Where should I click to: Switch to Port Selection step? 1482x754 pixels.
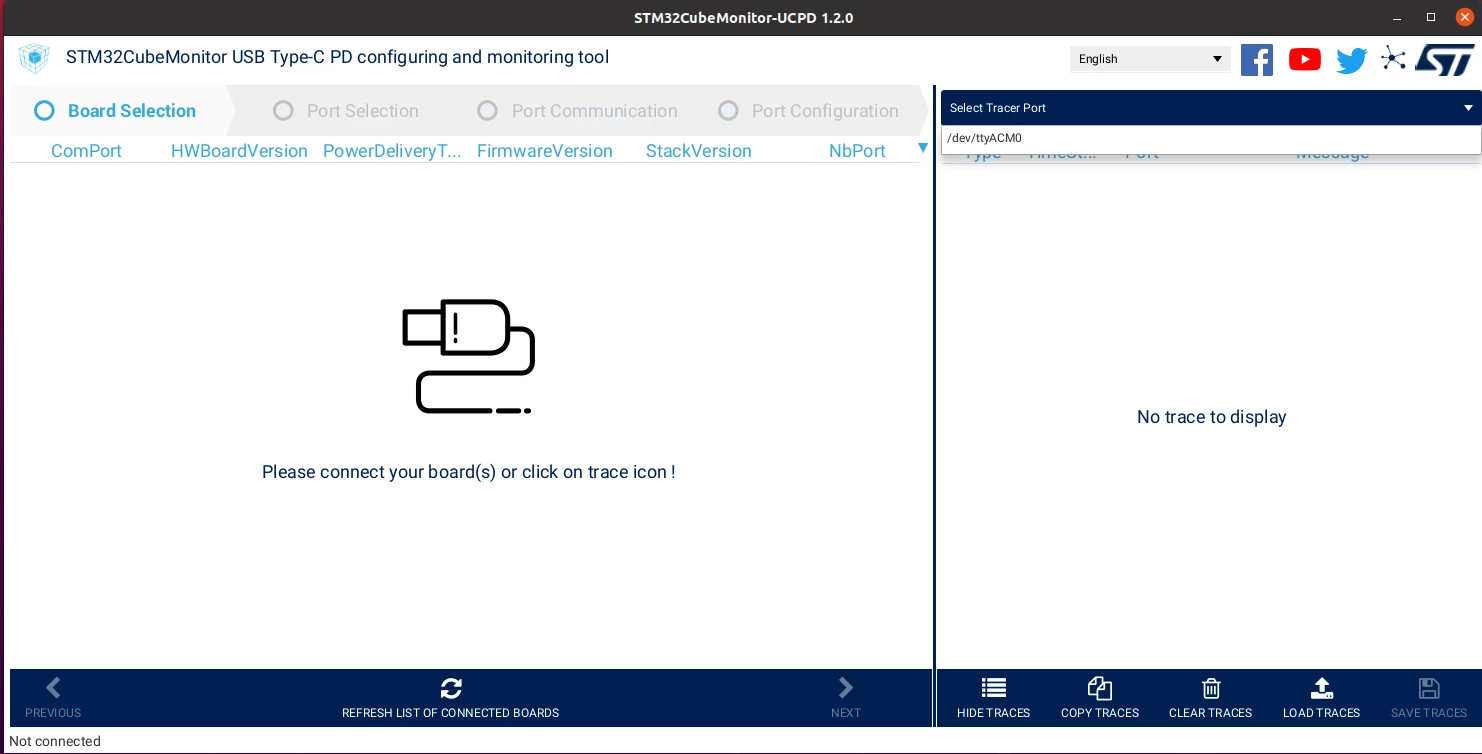point(347,111)
